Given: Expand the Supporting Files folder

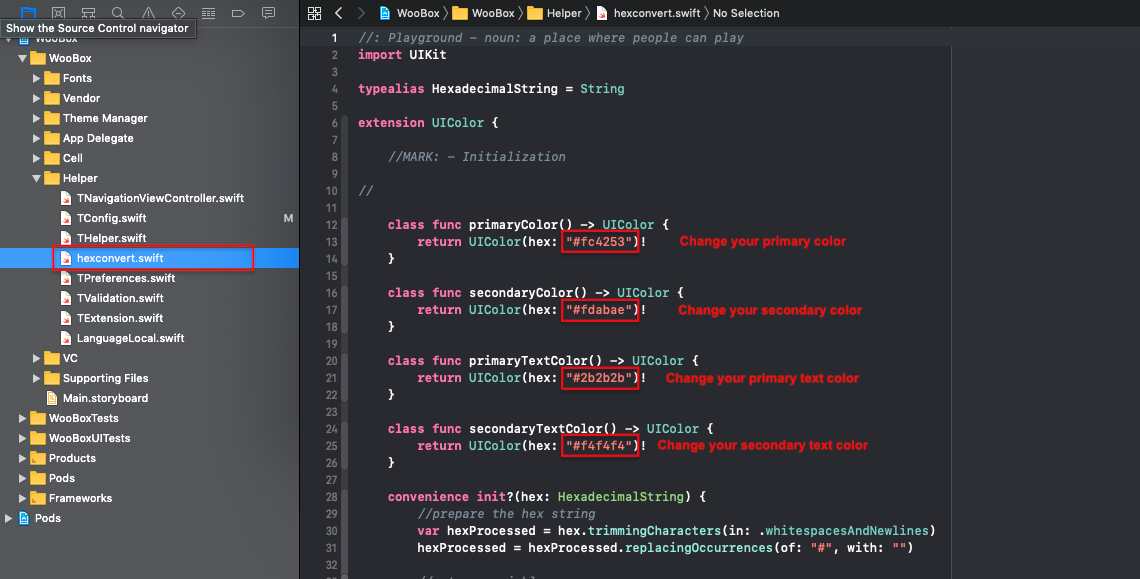Looking at the screenshot, I should (36, 378).
